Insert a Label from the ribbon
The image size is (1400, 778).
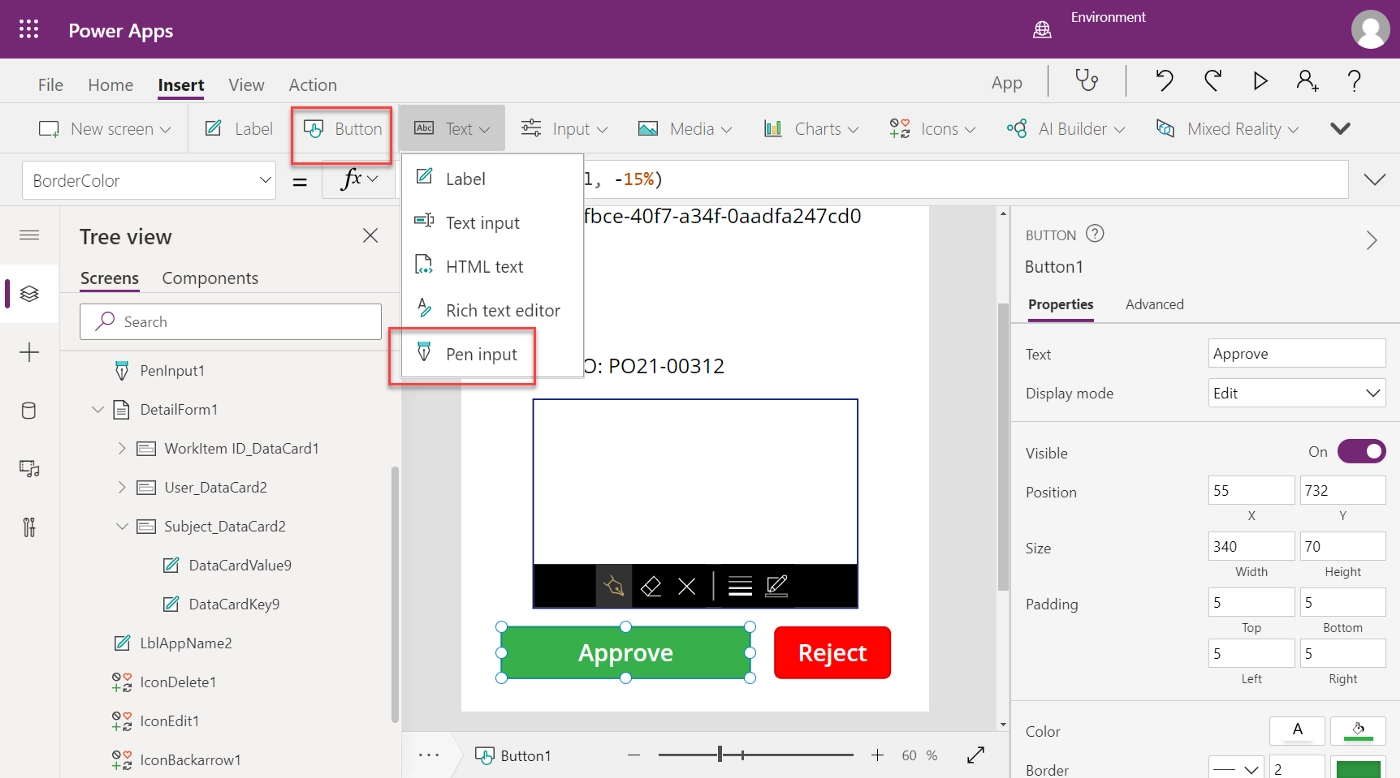(239, 129)
